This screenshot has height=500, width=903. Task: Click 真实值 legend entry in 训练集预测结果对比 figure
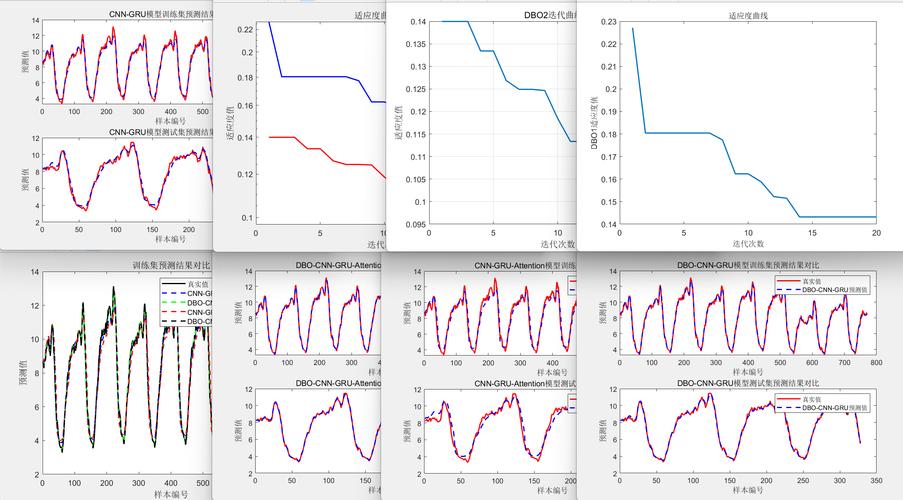coord(198,284)
